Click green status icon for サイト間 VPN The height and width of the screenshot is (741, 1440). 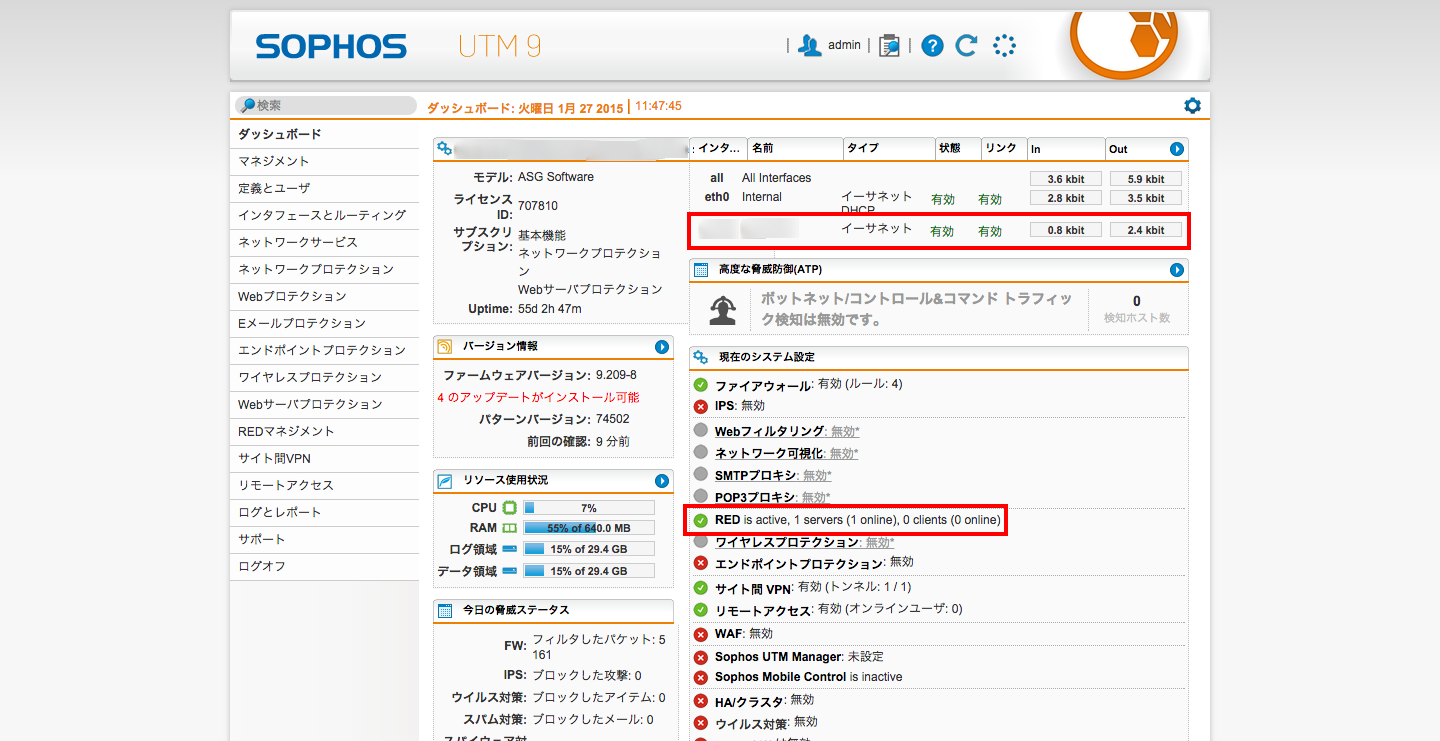[x=701, y=588]
